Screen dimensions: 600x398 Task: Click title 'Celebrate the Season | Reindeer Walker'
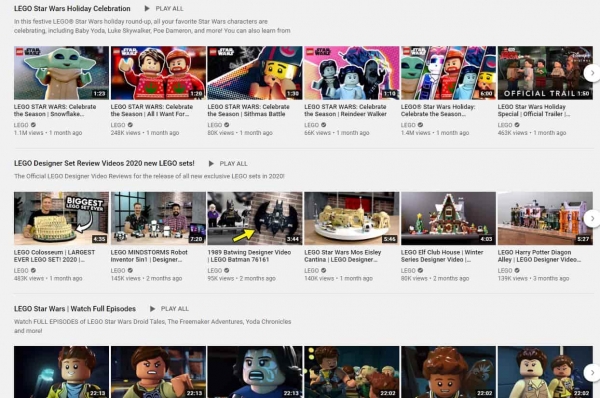pyautogui.click(x=346, y=110)
